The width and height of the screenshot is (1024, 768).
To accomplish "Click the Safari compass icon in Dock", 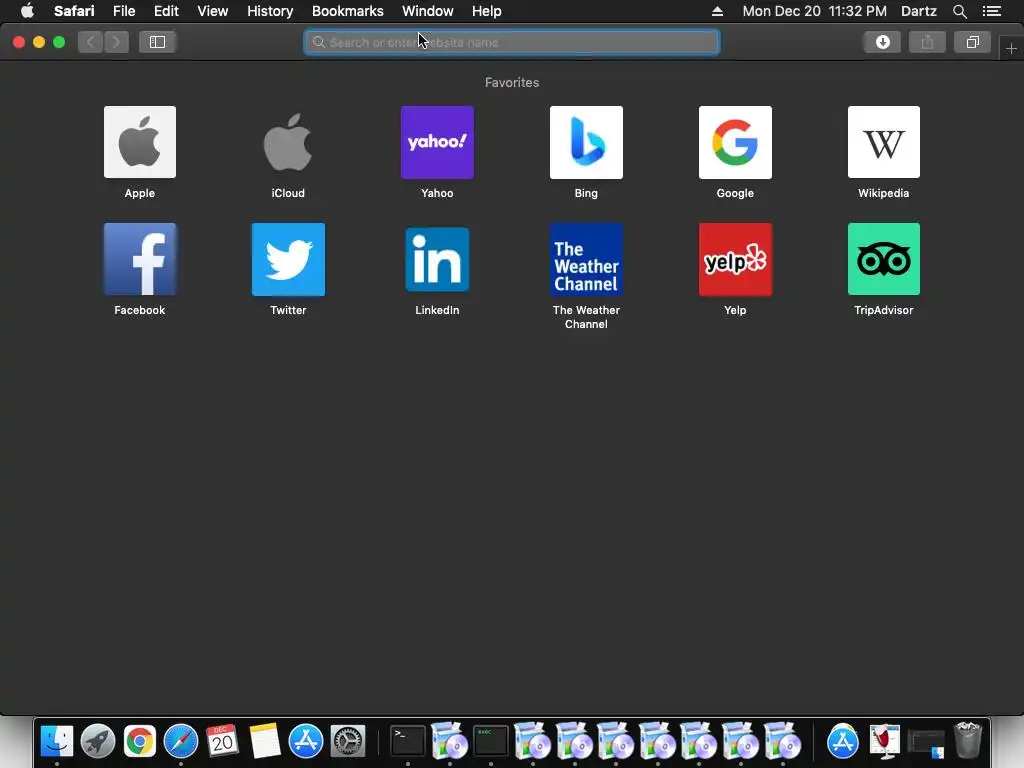I will [181, 741].
